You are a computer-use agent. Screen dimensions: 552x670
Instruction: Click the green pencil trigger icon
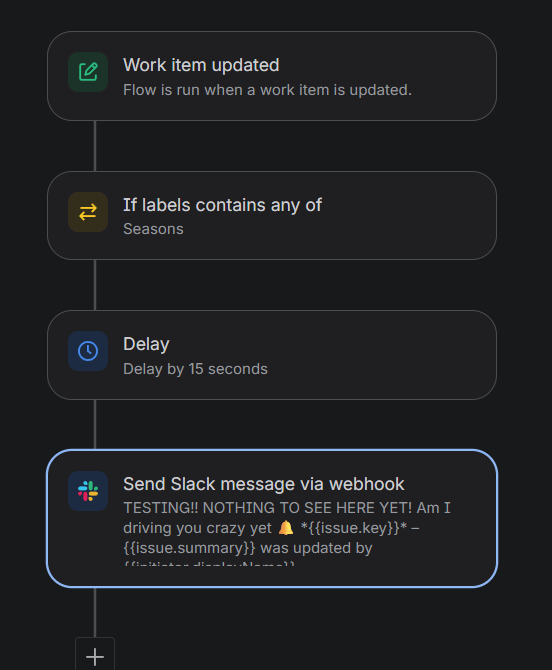click(x=88, y=72)
